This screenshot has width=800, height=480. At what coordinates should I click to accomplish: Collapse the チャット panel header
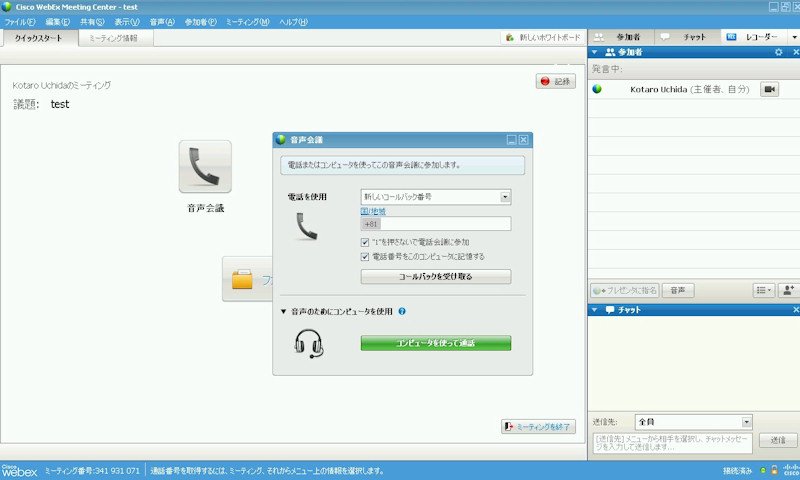(595, 310)
